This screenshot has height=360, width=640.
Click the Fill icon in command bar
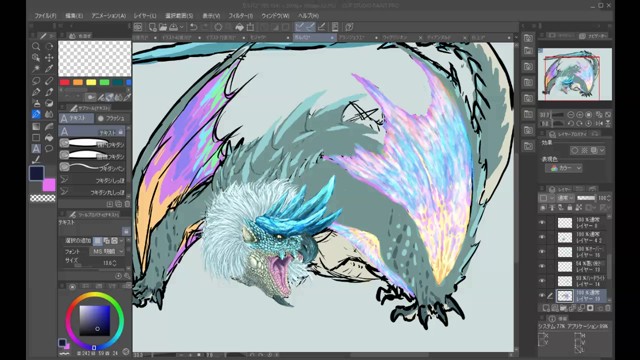point(239,27)
